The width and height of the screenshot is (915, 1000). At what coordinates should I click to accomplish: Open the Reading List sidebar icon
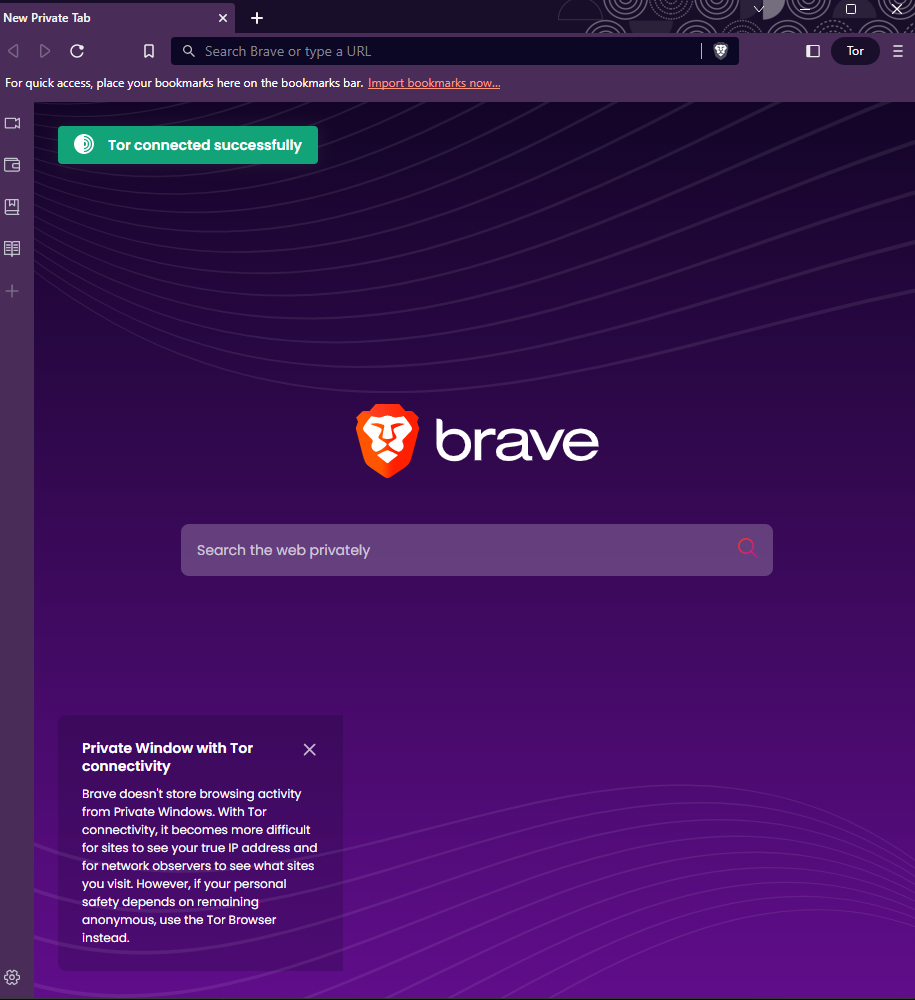[12, 248]
